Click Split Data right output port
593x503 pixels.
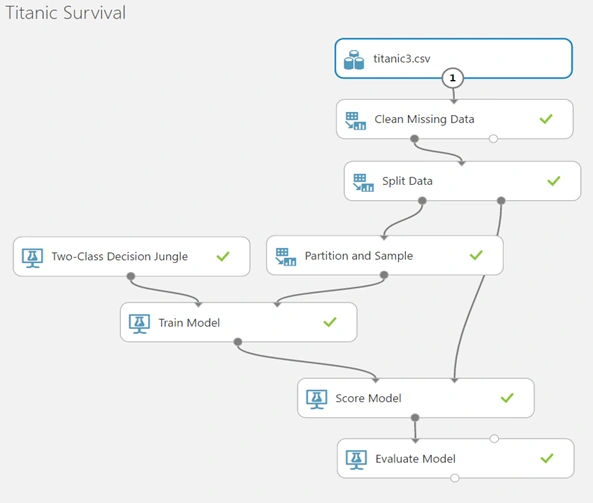coord(501,200)
